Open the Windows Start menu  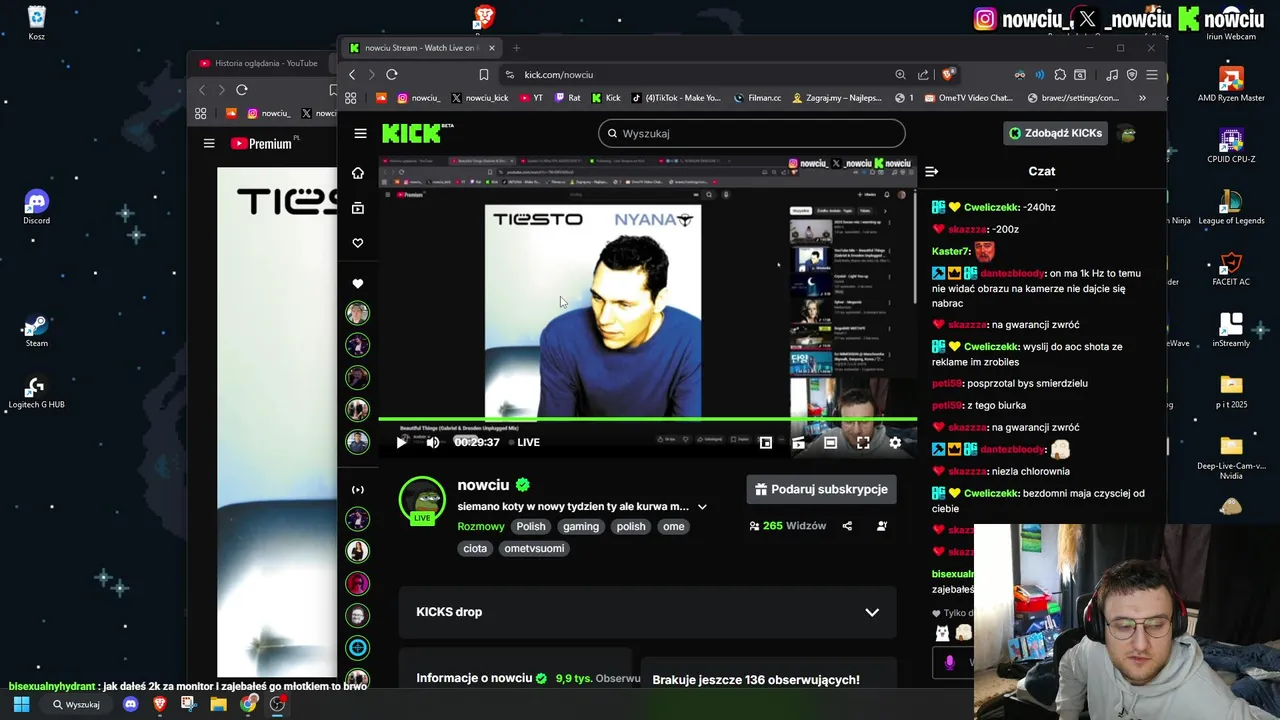click(21, 704)
